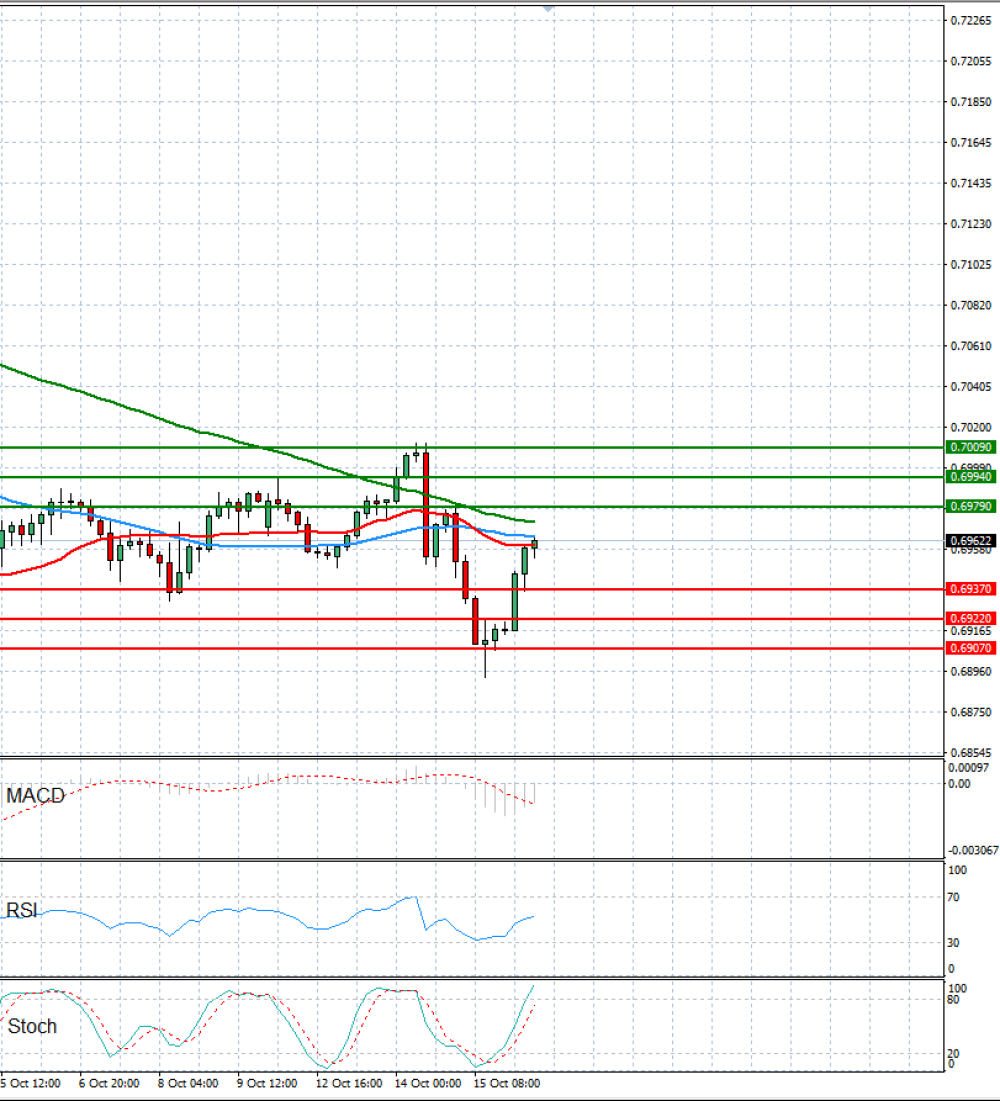
Task: Click the Stoch 80 level scale label
Action: (x=953, y=1000)
